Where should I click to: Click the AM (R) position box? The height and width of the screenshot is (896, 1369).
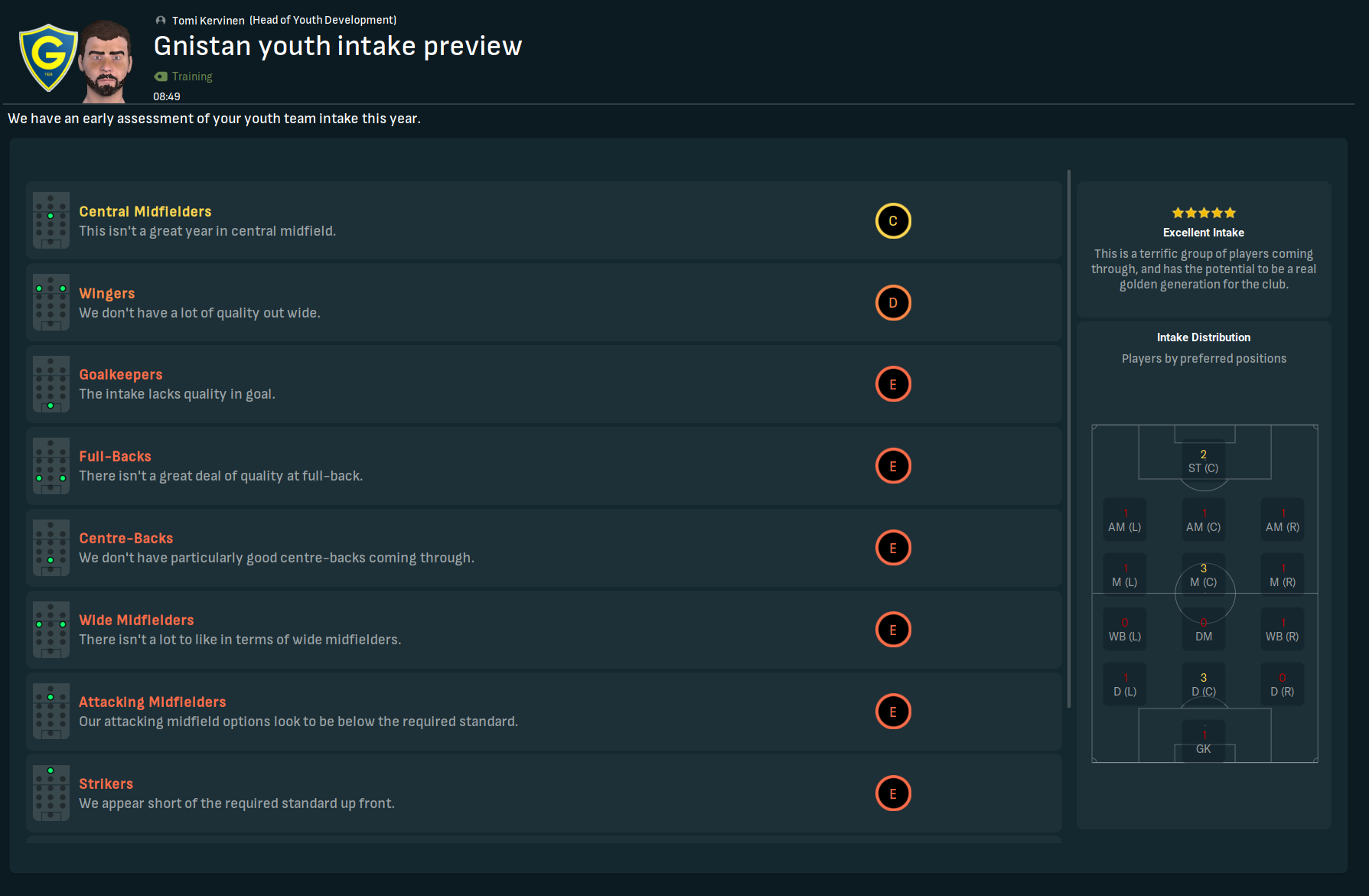(x=1283, y=520)
